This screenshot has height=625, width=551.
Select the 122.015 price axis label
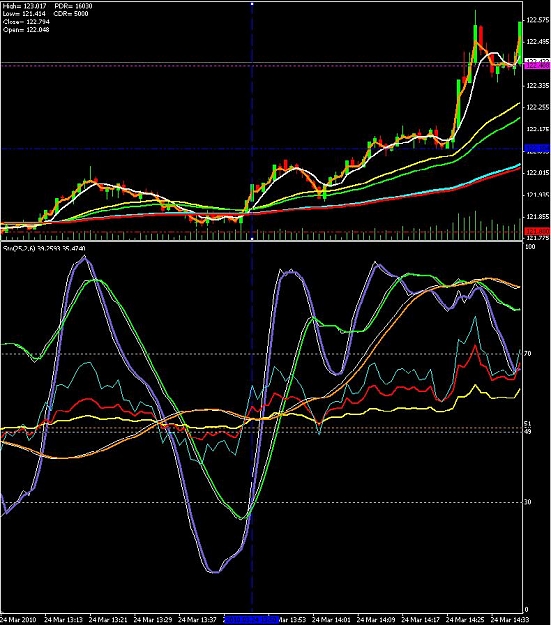(x=537, y=173)
